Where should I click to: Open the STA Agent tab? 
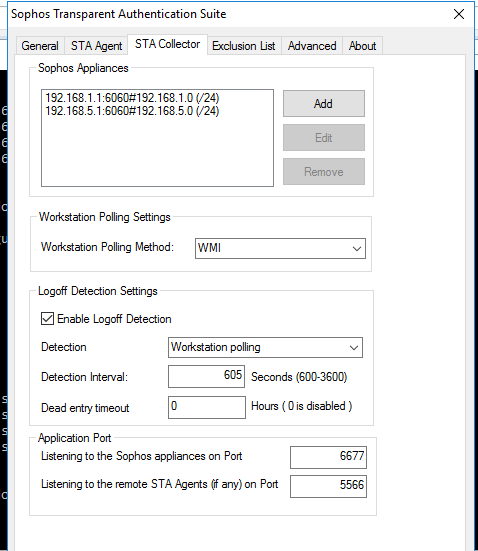(x=96, y=46)
